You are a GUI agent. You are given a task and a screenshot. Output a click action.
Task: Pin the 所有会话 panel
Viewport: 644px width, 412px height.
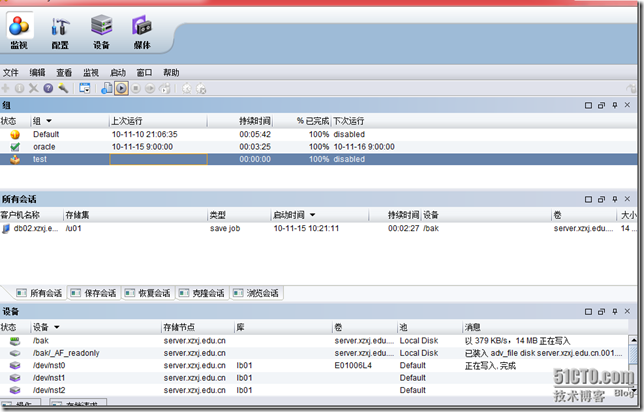pos(614,199)
